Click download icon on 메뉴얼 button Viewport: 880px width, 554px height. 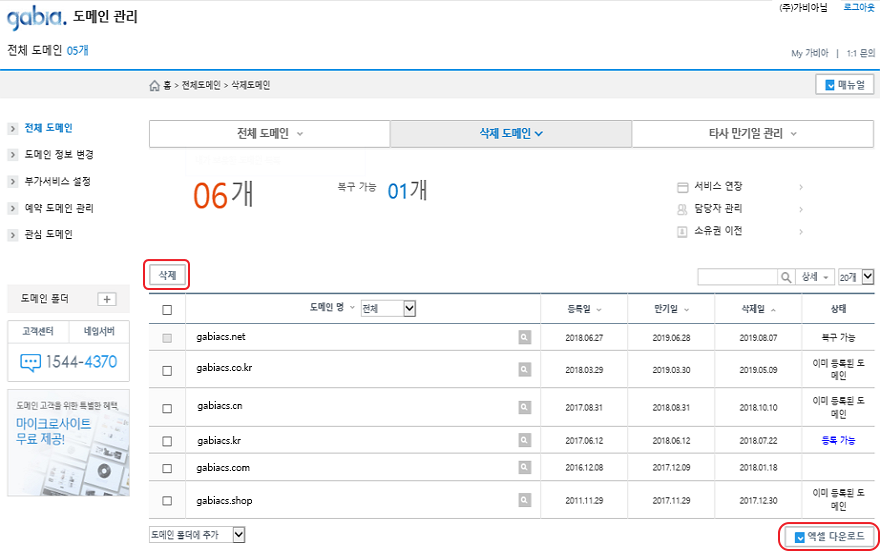[830, 85]
